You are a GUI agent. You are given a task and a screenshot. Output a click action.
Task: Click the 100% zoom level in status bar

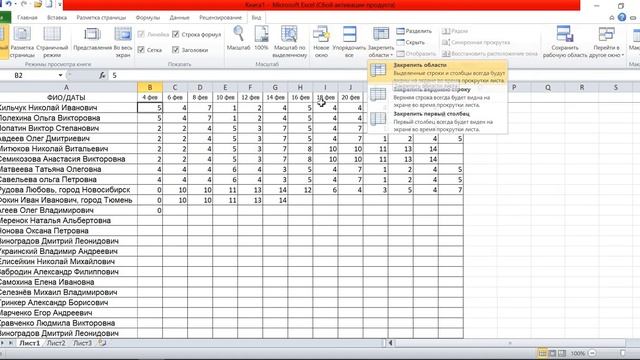pos(578,353)
